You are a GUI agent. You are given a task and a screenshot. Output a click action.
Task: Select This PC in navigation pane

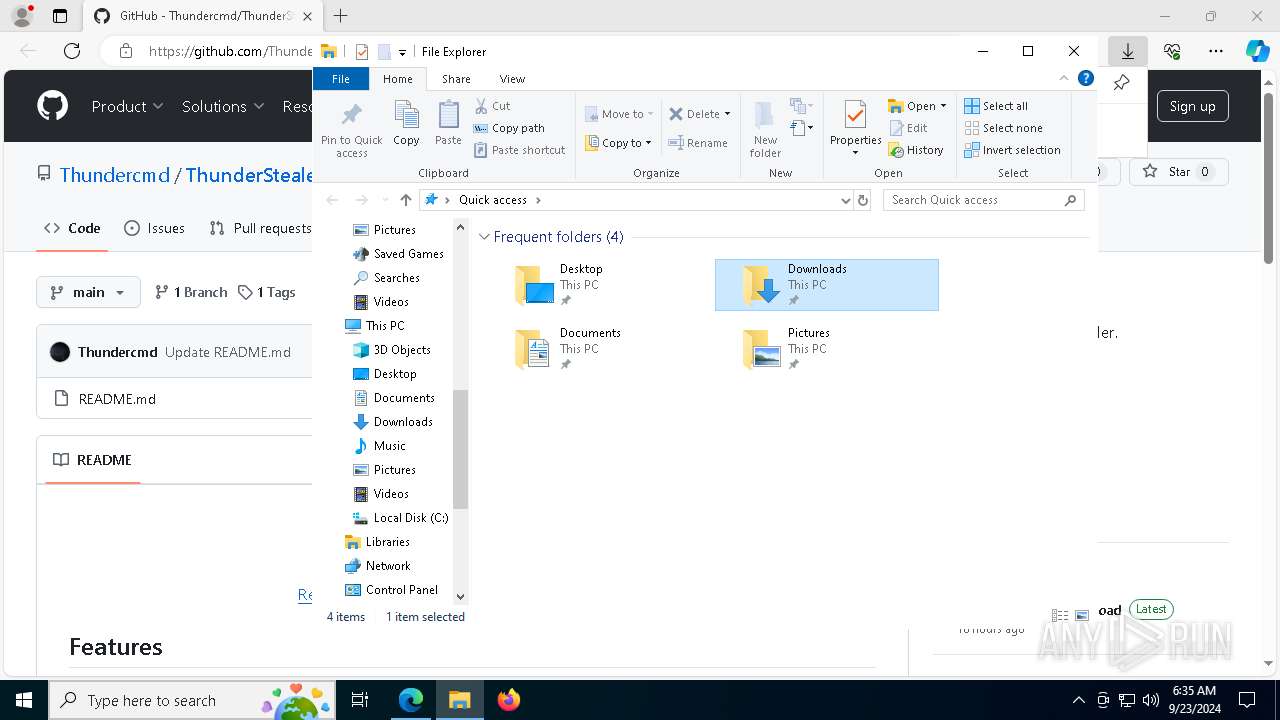click(x=375, y=326)
